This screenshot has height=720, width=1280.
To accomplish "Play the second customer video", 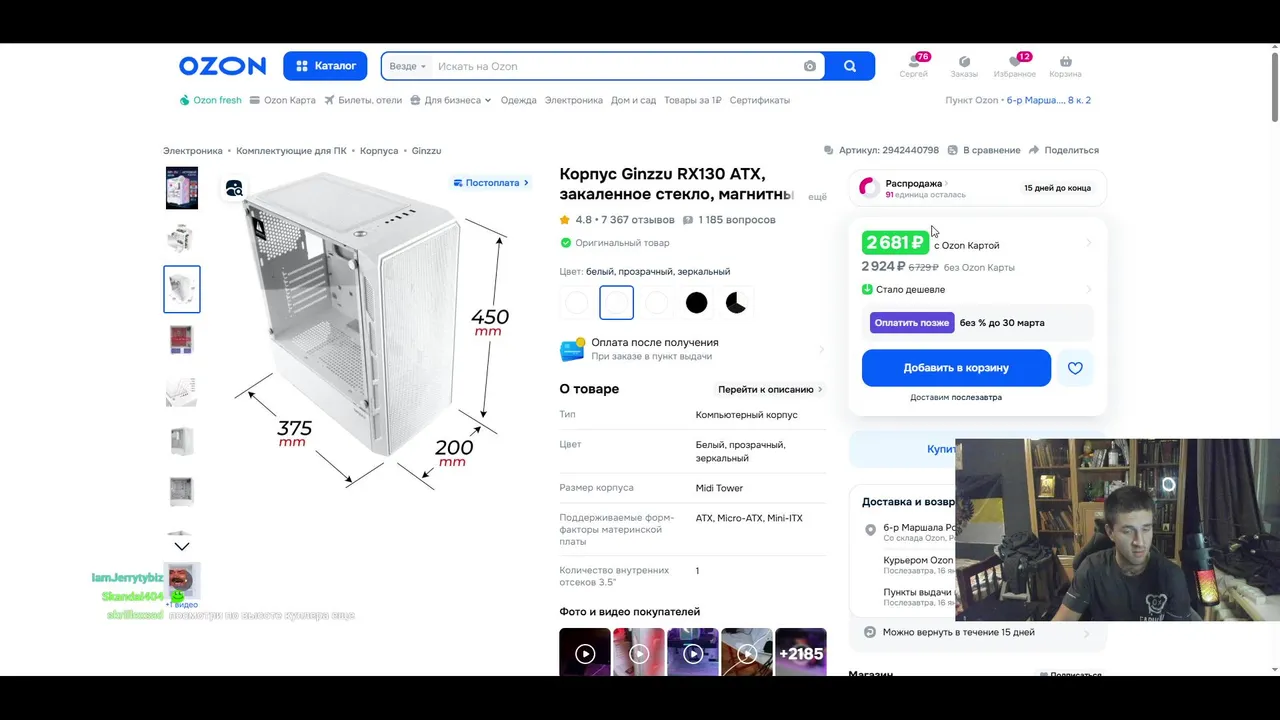I will (639, 654).
